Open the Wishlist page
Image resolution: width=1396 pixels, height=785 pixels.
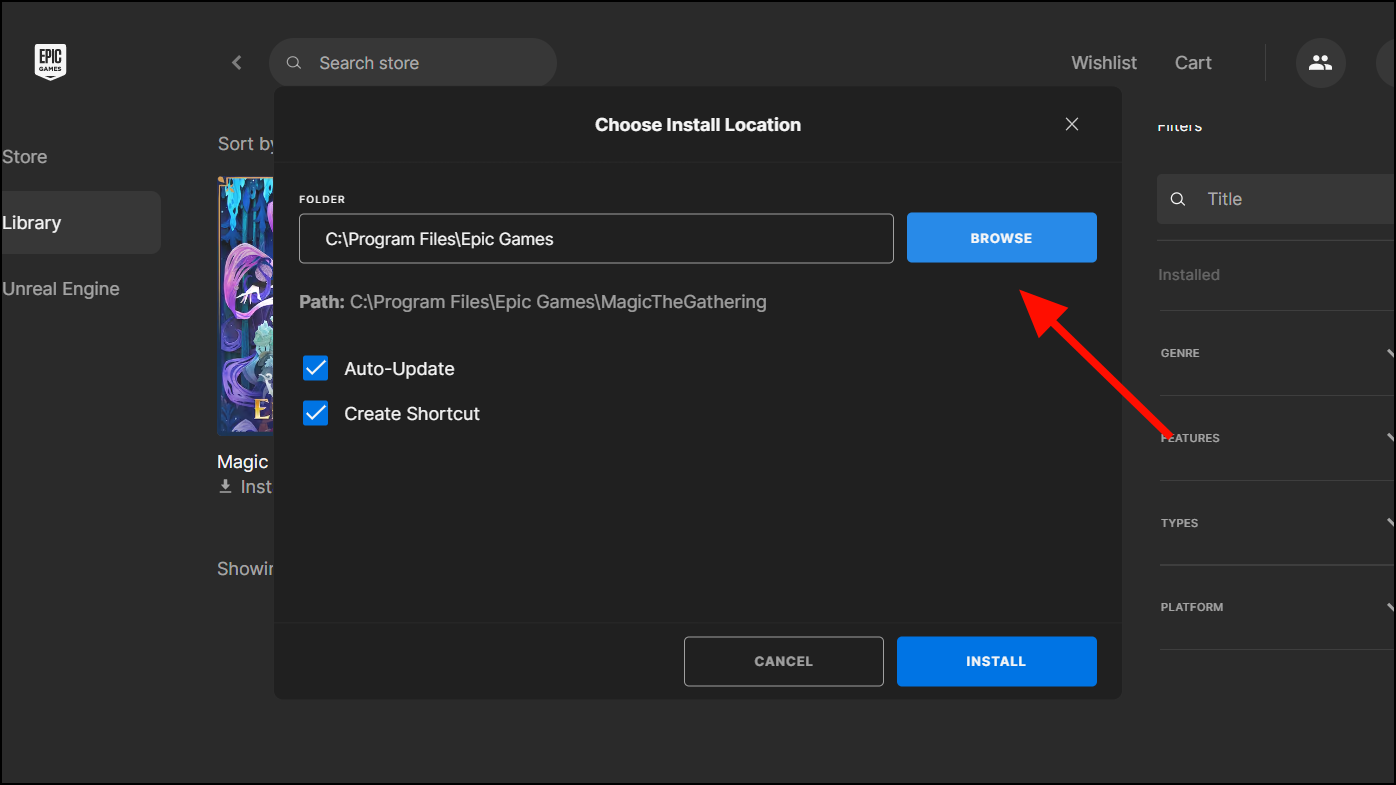coord(1104,63)
